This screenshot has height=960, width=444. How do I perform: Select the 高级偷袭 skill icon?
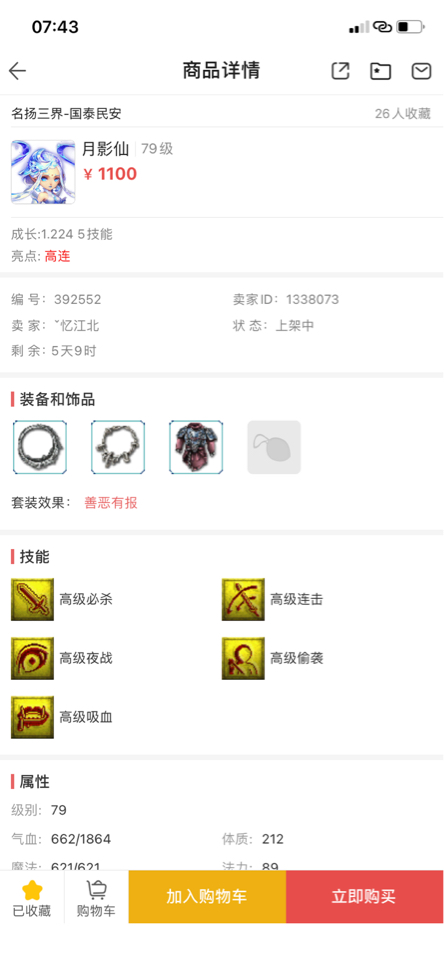click(243, 658)
